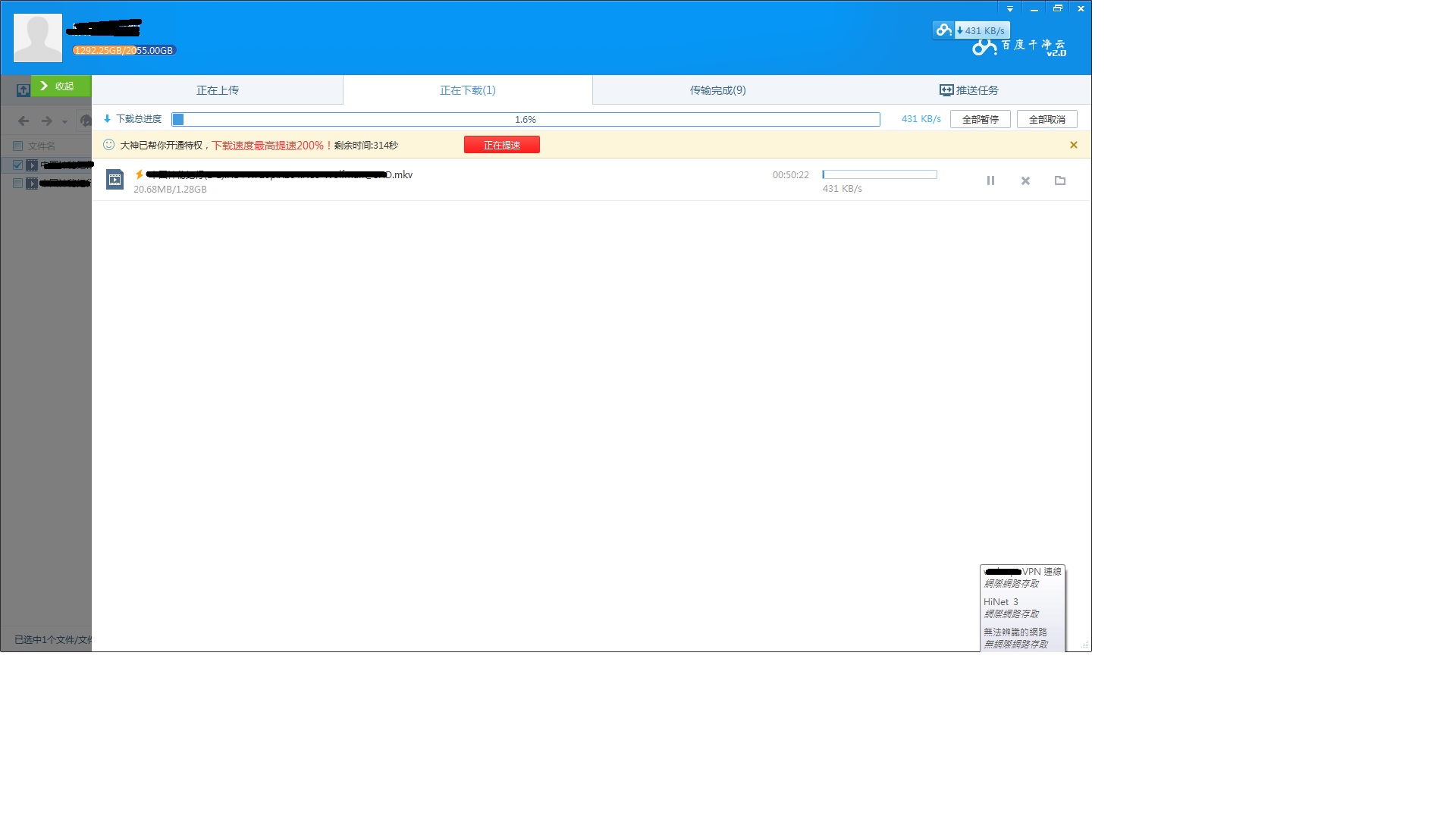Click the video file icon of the .mkv task
This screenshot has width=1456, height=819.
click(x=115, y=180)
